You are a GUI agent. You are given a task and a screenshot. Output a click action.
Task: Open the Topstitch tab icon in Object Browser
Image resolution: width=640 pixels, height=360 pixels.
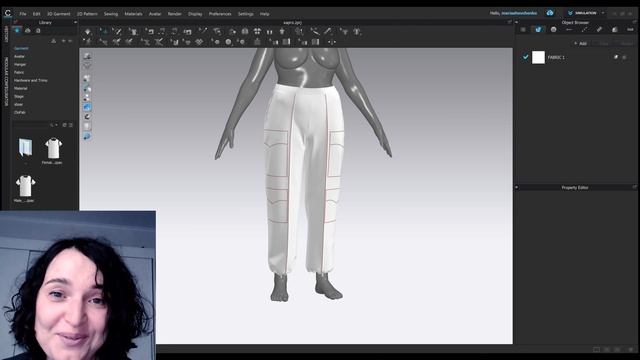[x=584, y=29]
